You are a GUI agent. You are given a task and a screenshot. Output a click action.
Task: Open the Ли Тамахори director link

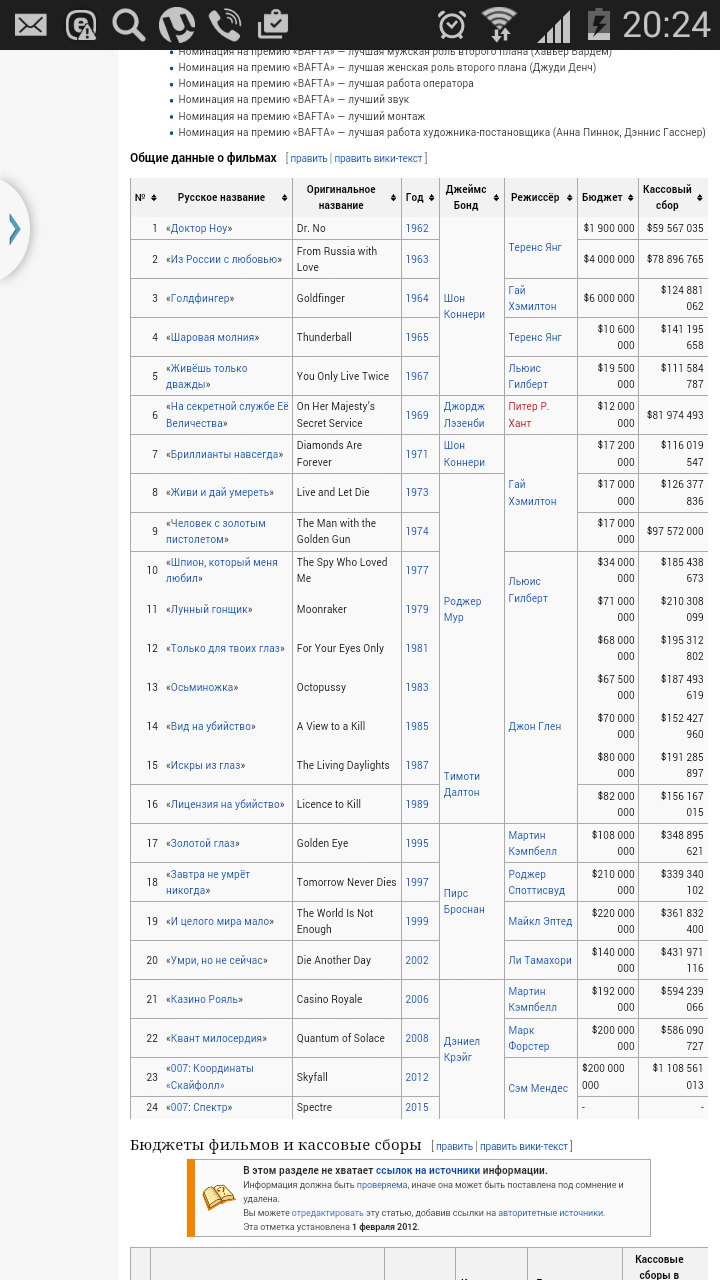click(540, 961)
